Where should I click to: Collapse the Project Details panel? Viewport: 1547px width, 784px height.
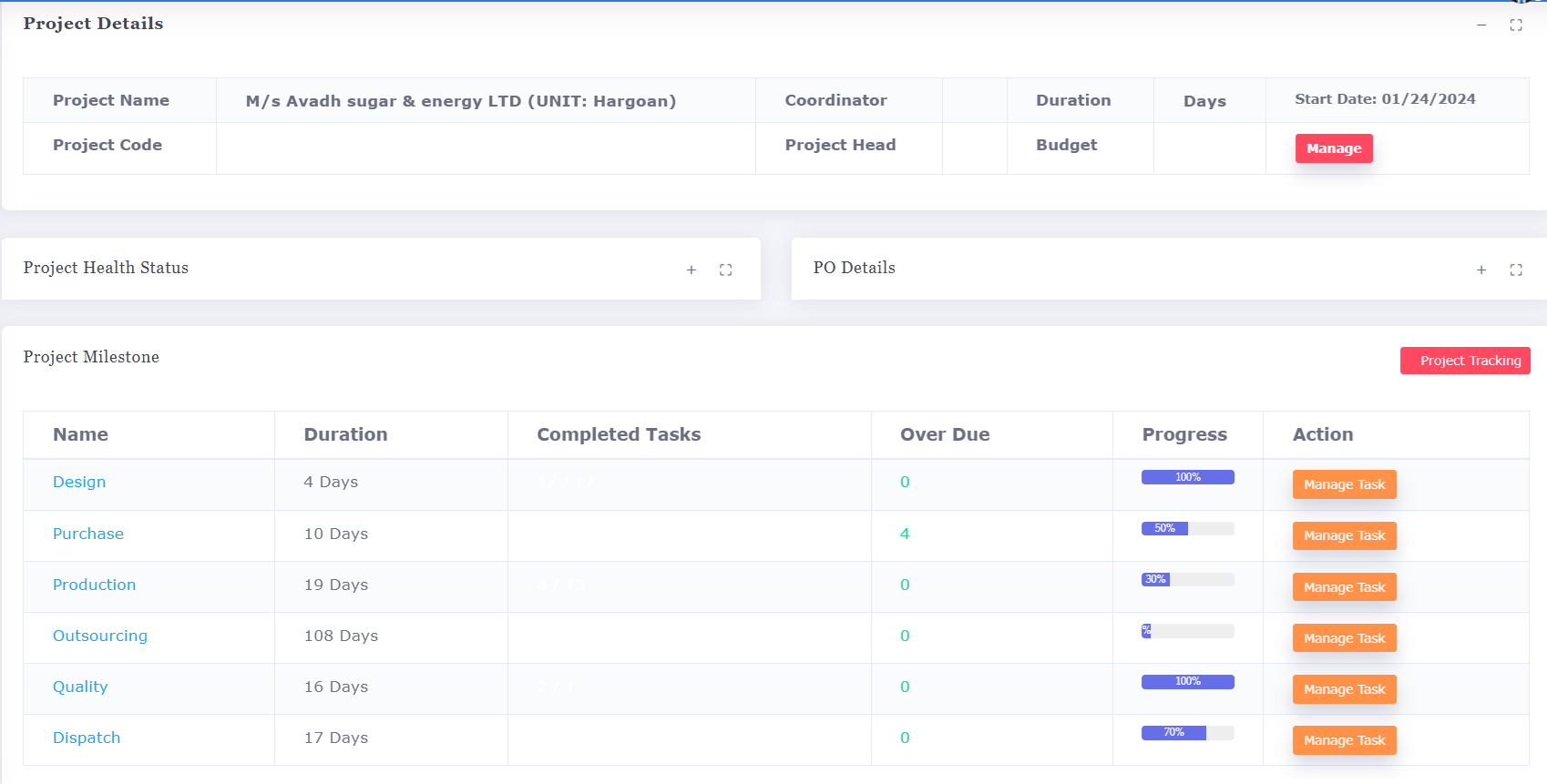coord(1481,25)
